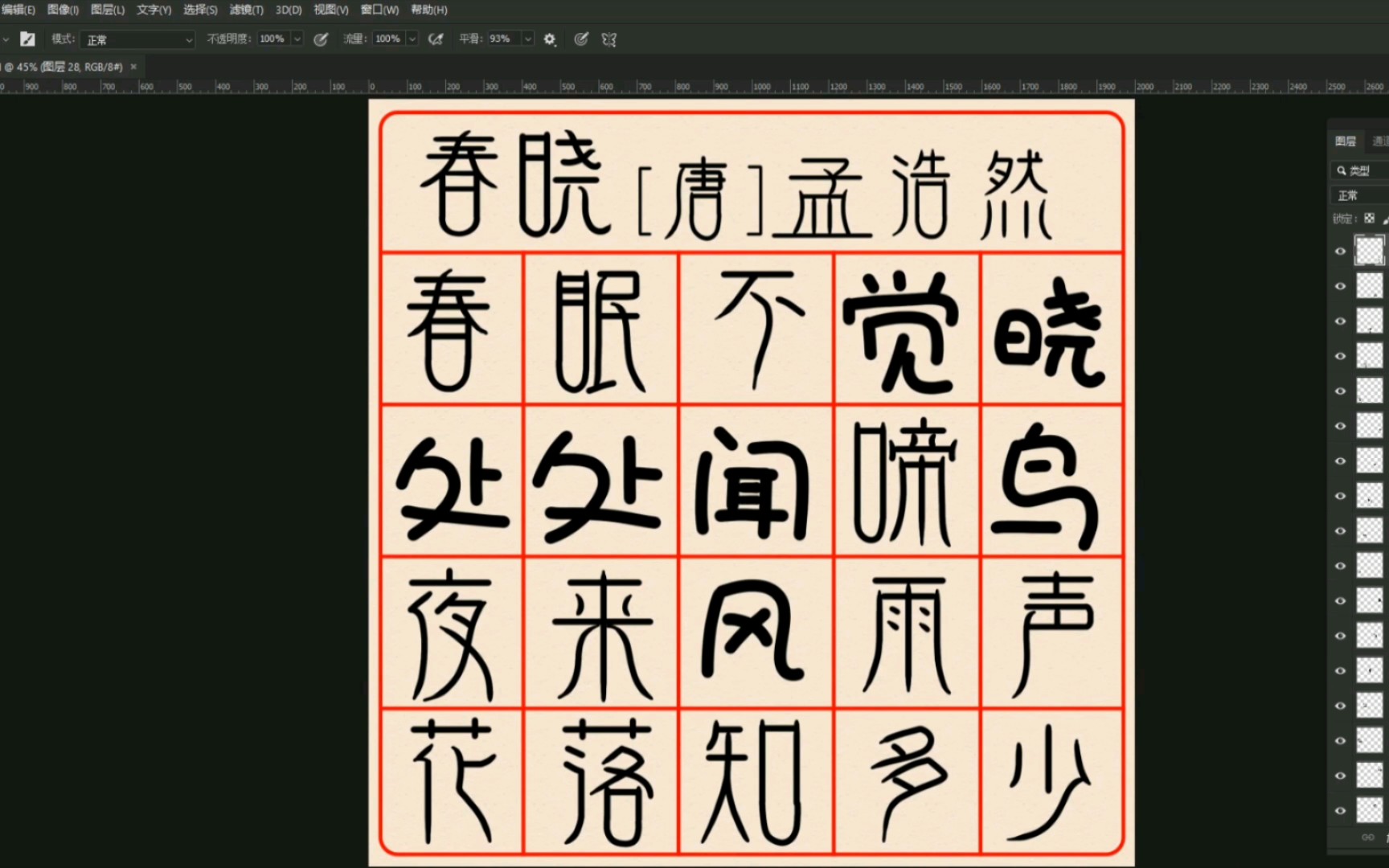
Task: Switch to the 通道 channels tab
Action: point(1378,141)
